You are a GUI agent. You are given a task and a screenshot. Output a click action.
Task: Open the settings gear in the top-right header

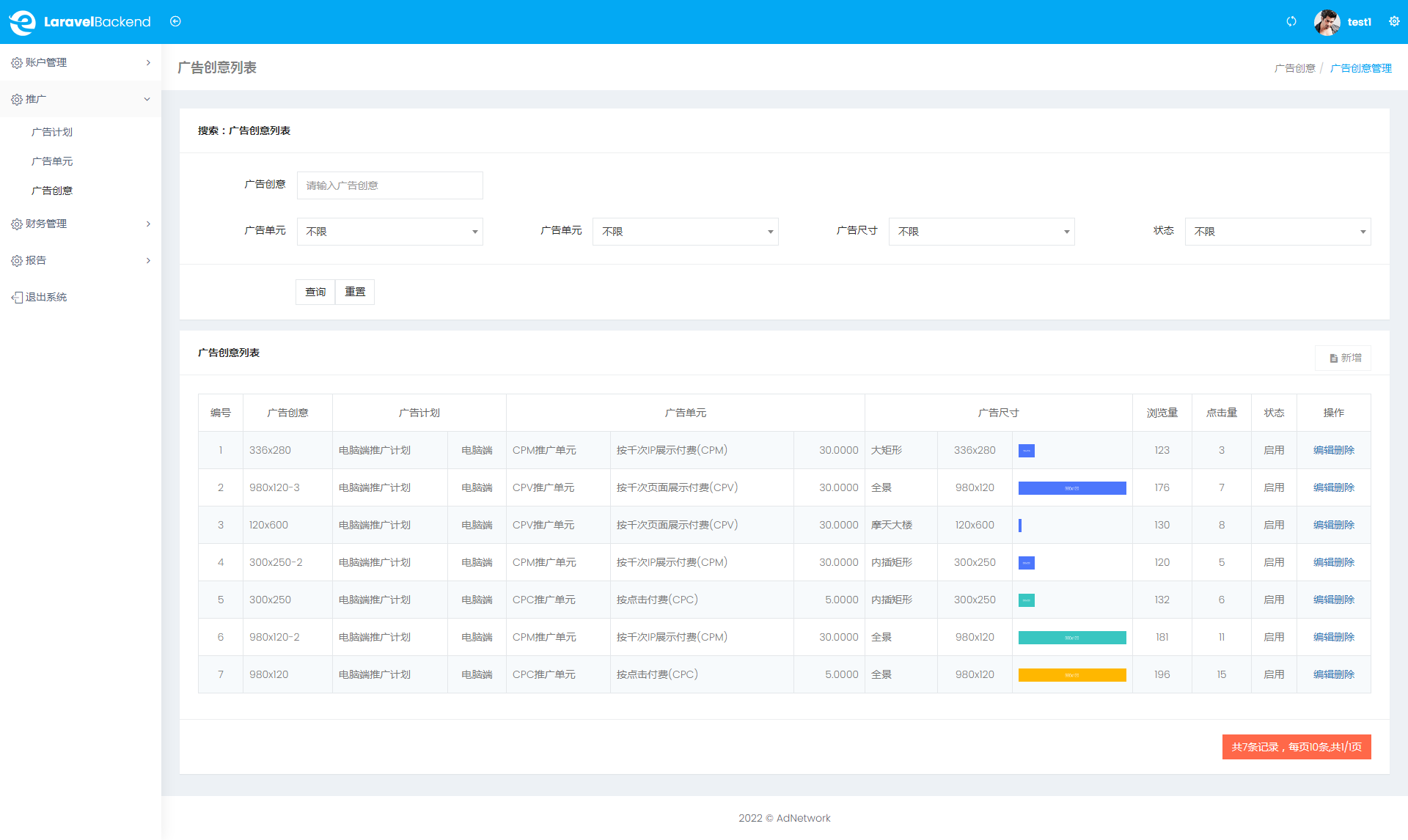(1394, 21)
